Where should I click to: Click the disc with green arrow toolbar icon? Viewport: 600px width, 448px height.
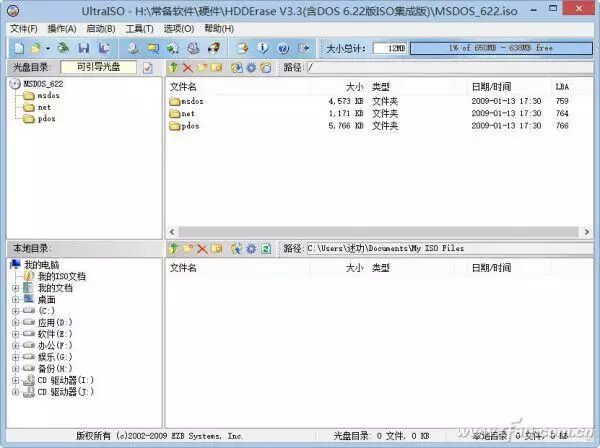pos(173,48)
